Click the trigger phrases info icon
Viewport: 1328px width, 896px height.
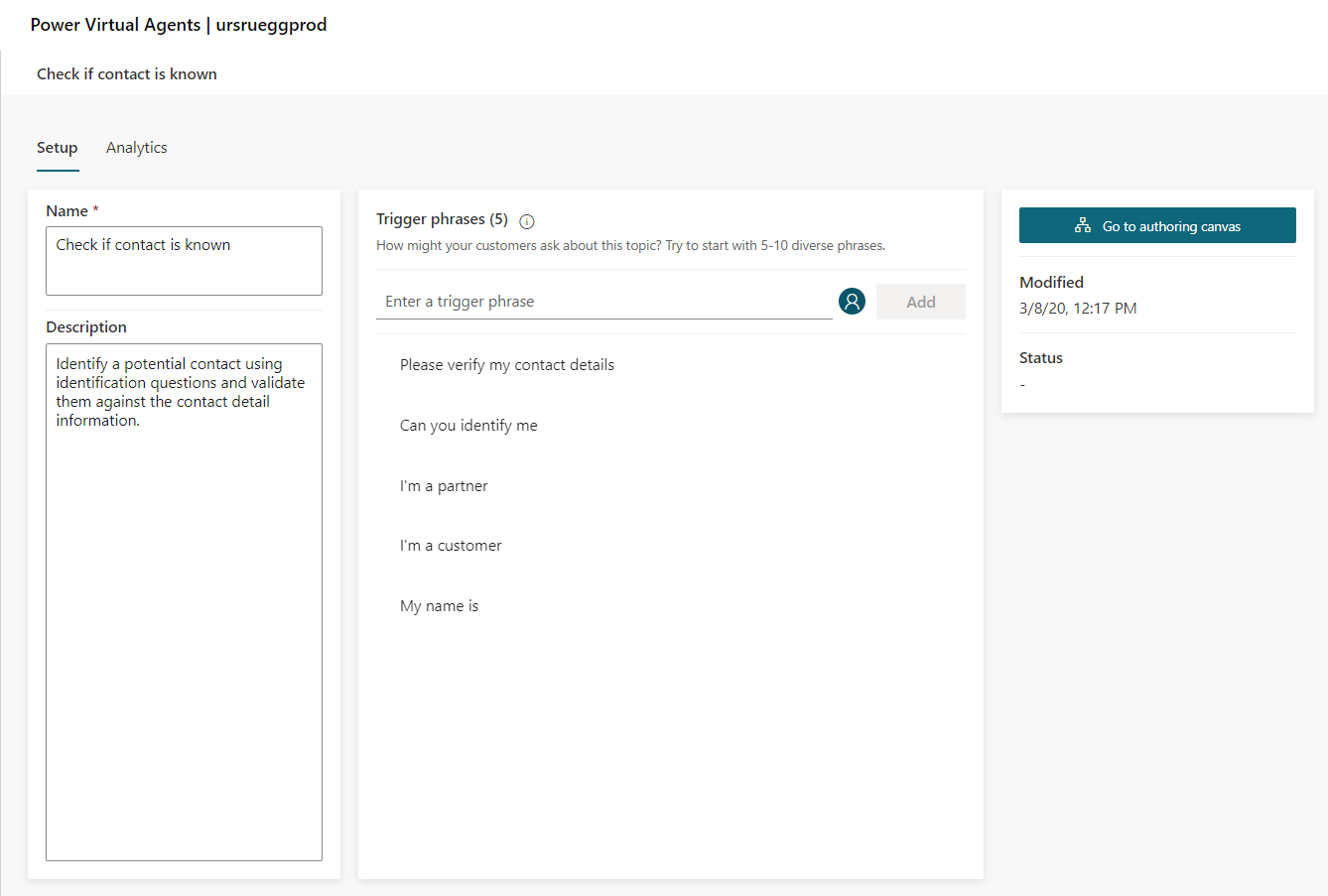[x=527, y=221]
